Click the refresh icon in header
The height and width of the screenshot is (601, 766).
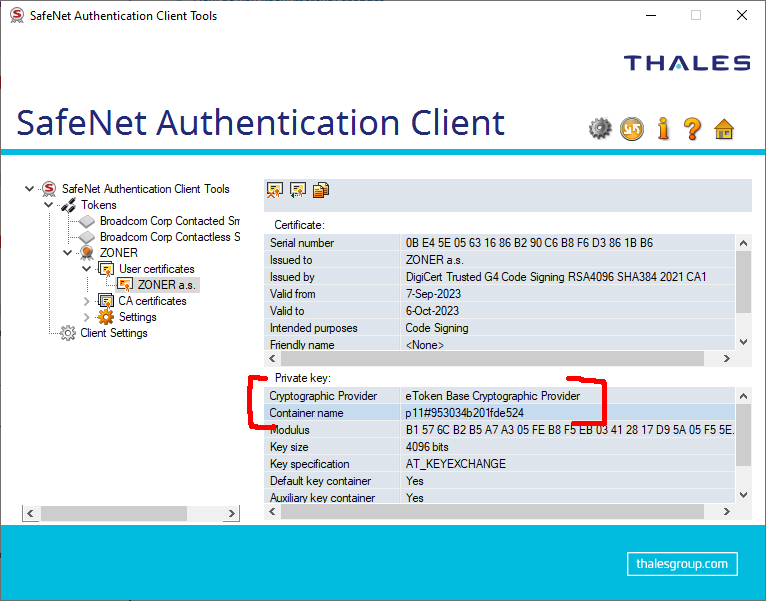tap(631, 128)
